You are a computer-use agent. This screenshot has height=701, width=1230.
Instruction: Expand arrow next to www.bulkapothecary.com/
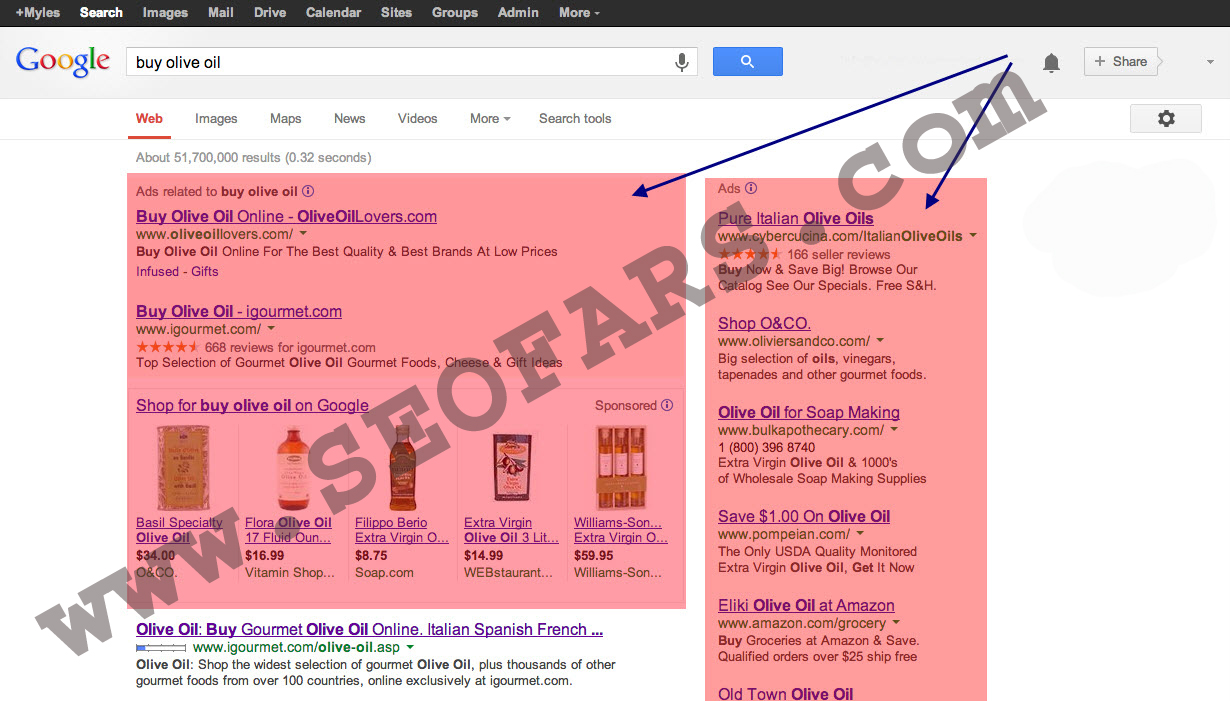[x=894, y=430]
